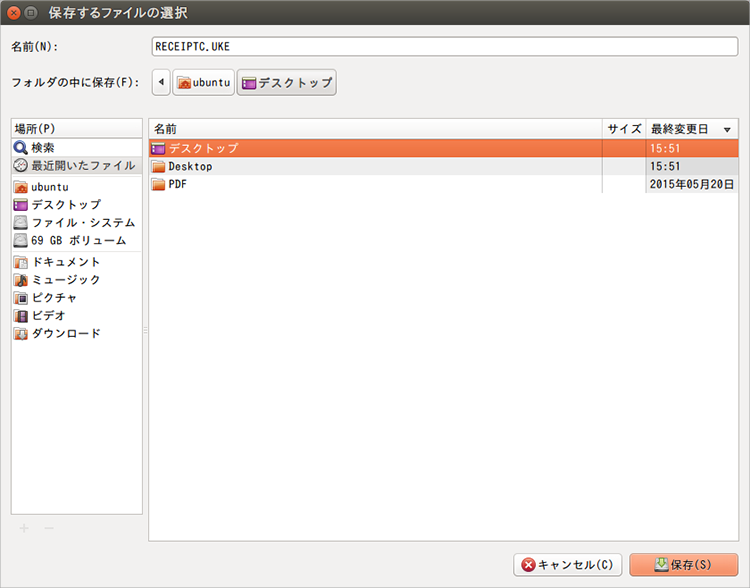750x588 pixels.
Task: Click the purple desktop icon in sidebar
Action: pos(21,205)
